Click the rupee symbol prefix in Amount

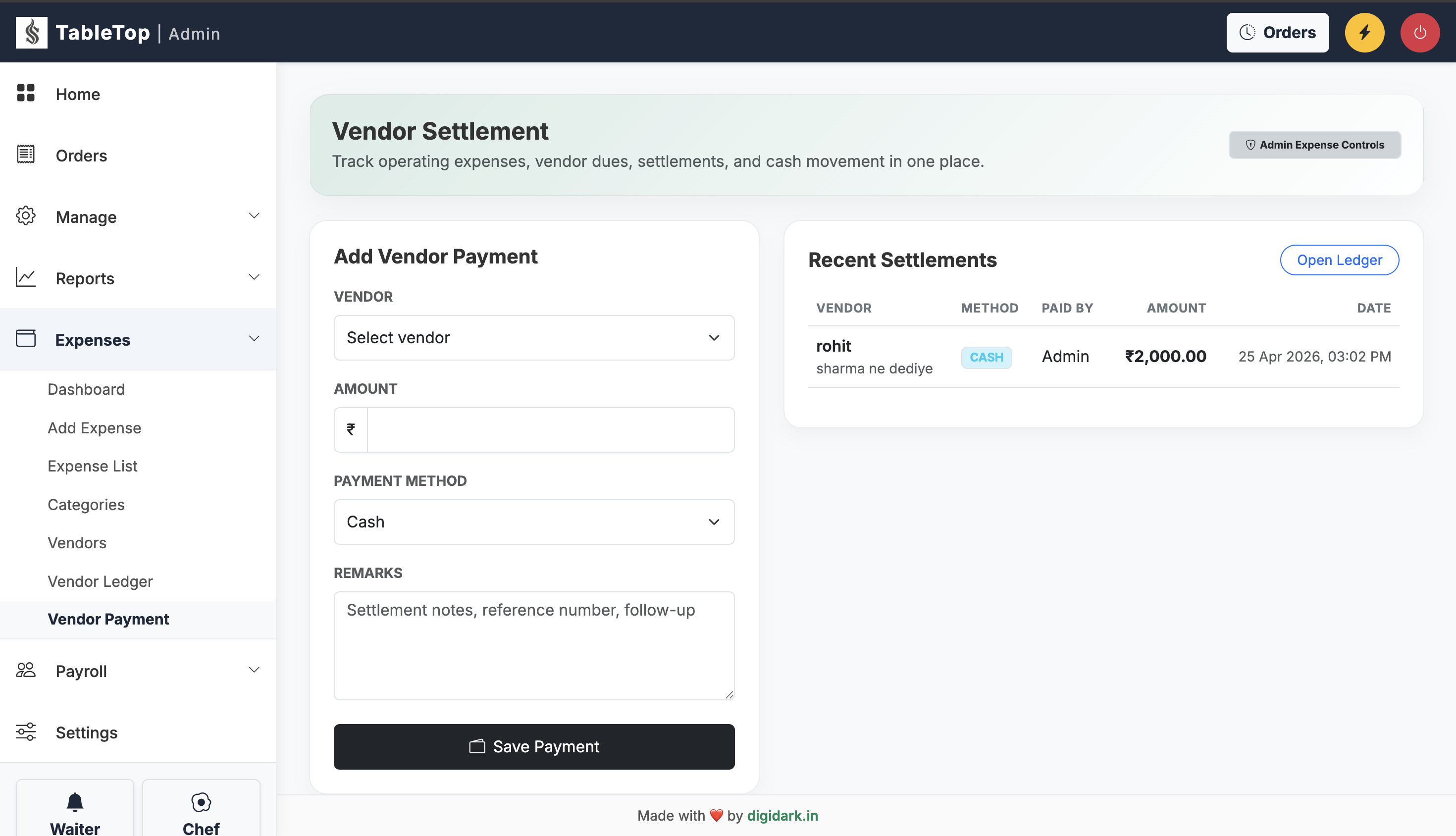pos(351,429)
